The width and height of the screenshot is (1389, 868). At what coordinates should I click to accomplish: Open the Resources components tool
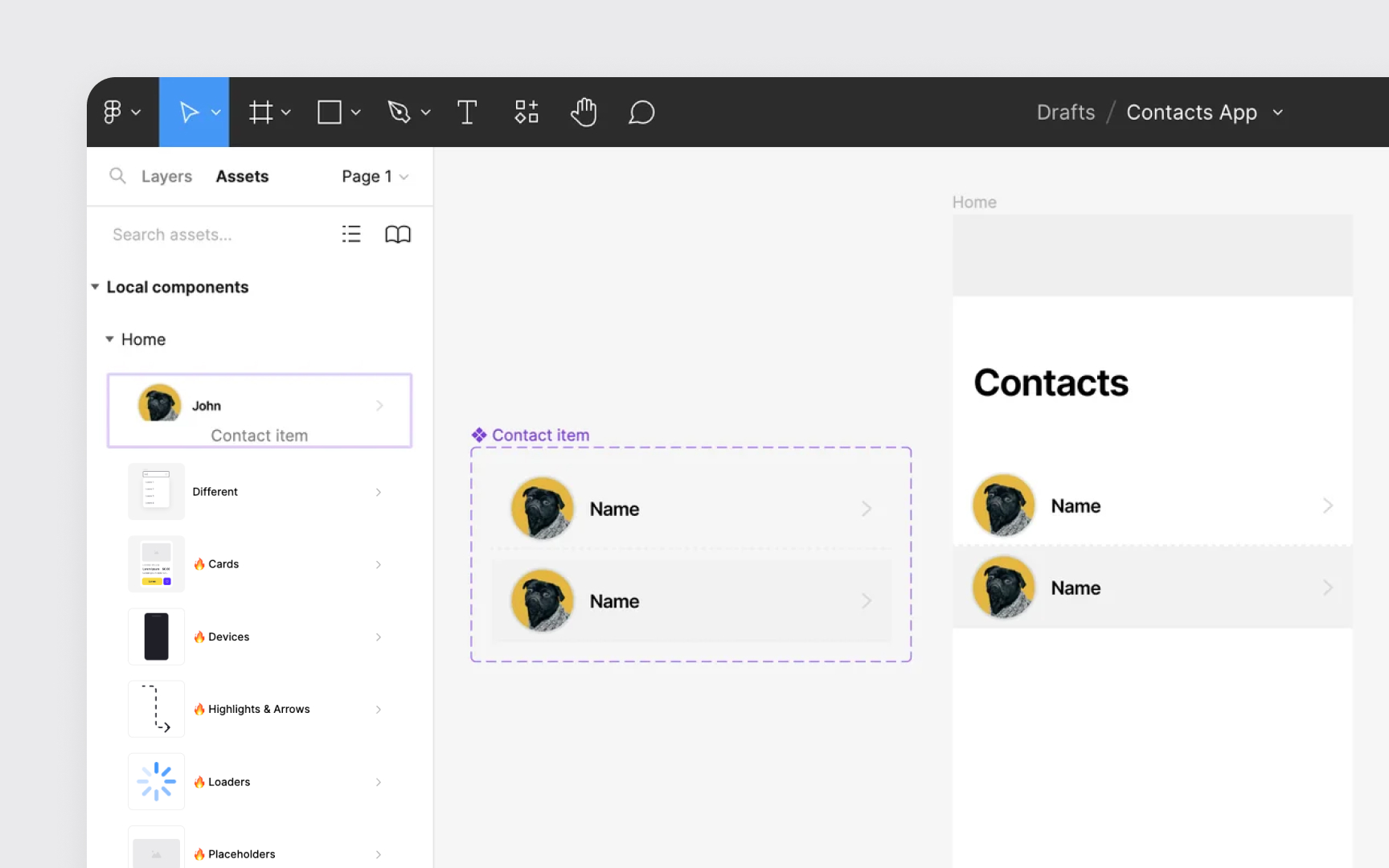(x=527, y=113)
